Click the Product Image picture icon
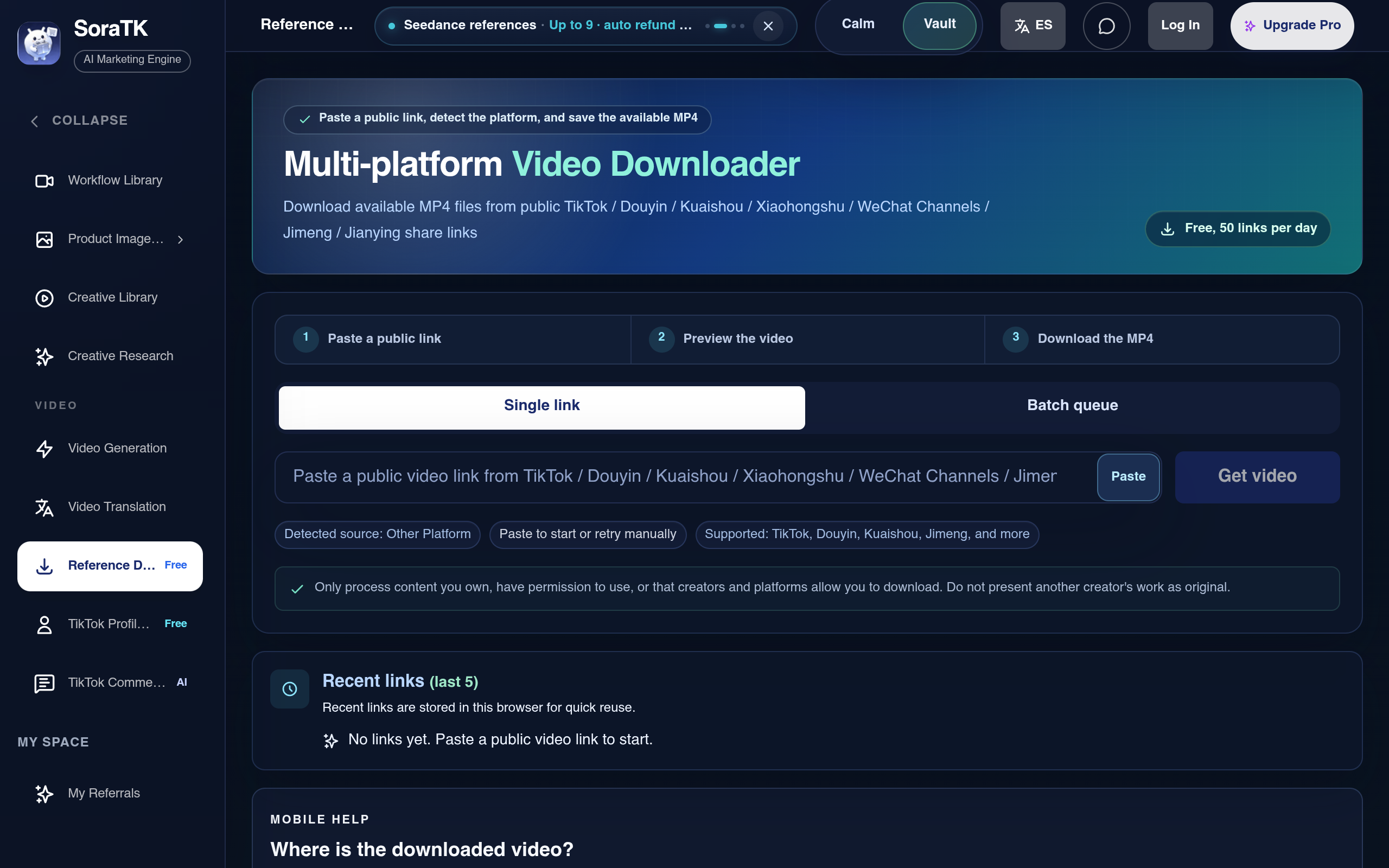The image size is (1389, 868). click(44, 239)
